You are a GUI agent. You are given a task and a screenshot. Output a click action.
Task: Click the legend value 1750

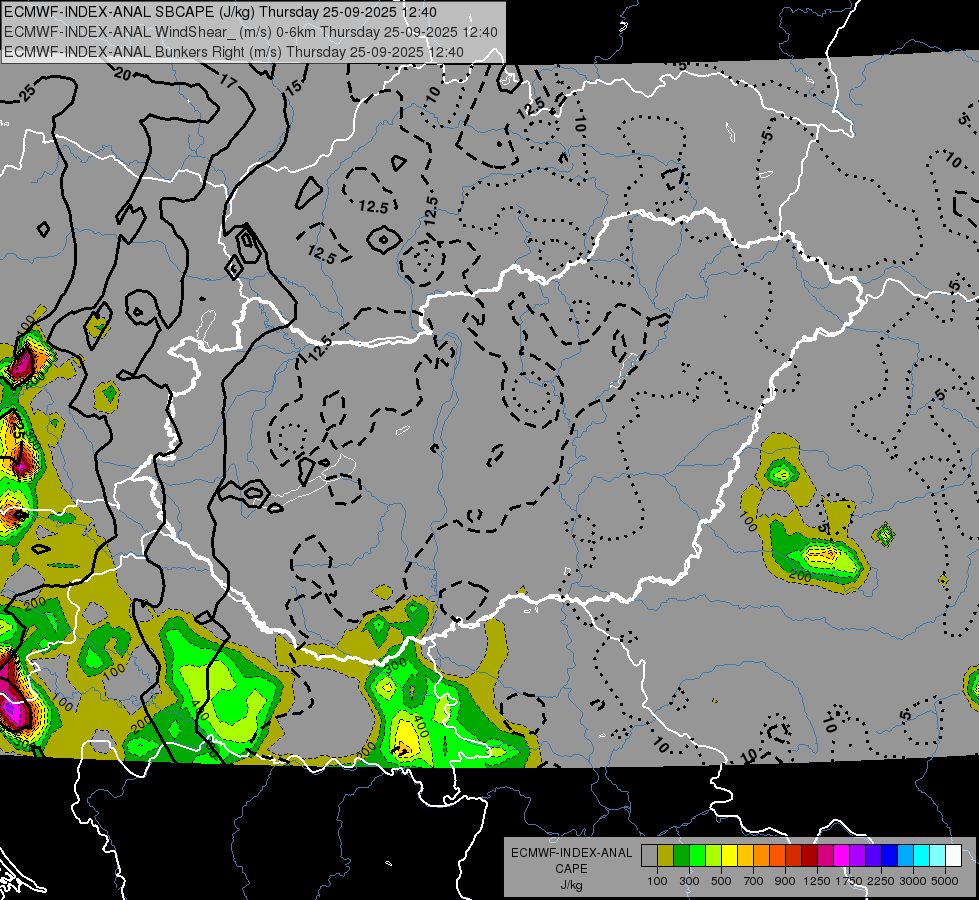[x=849, y=881]
